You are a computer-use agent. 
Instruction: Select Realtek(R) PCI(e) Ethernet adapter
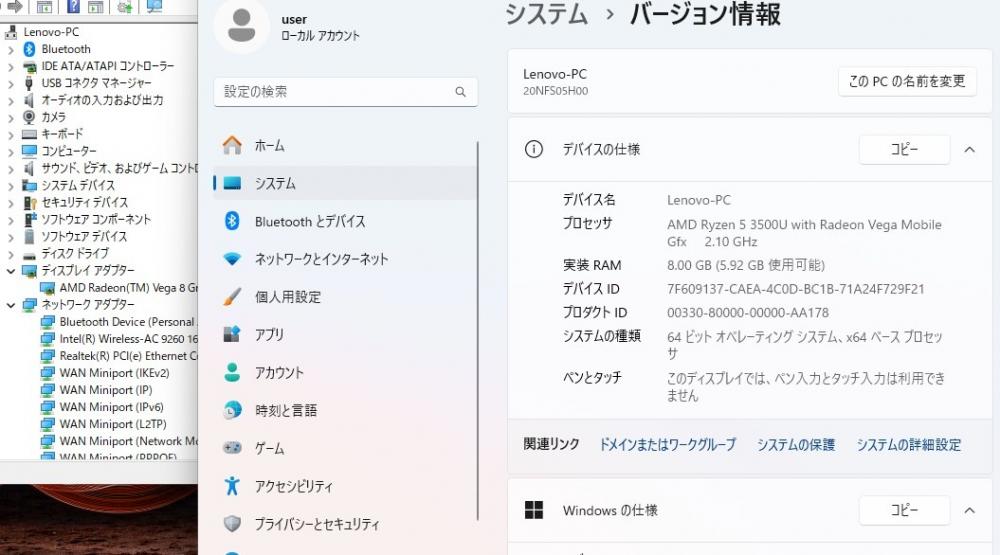pyautogui.click(x=128, y=356)
